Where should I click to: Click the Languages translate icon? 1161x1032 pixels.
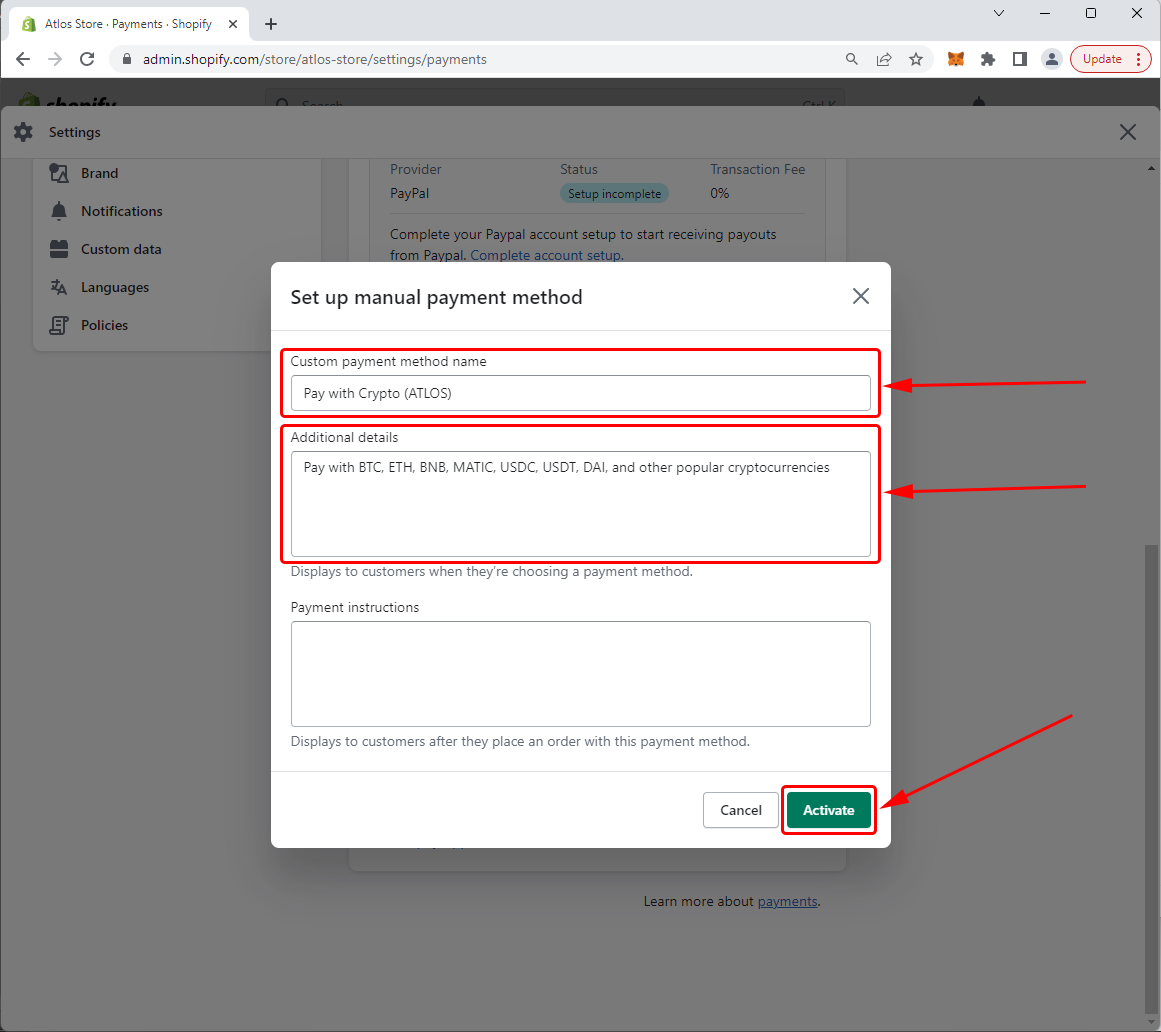tap(58, 287)
